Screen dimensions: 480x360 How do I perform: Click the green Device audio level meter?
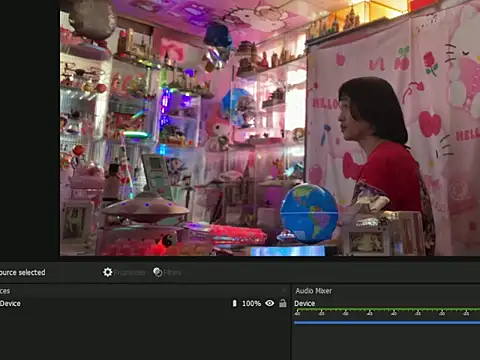coord(387,310)
